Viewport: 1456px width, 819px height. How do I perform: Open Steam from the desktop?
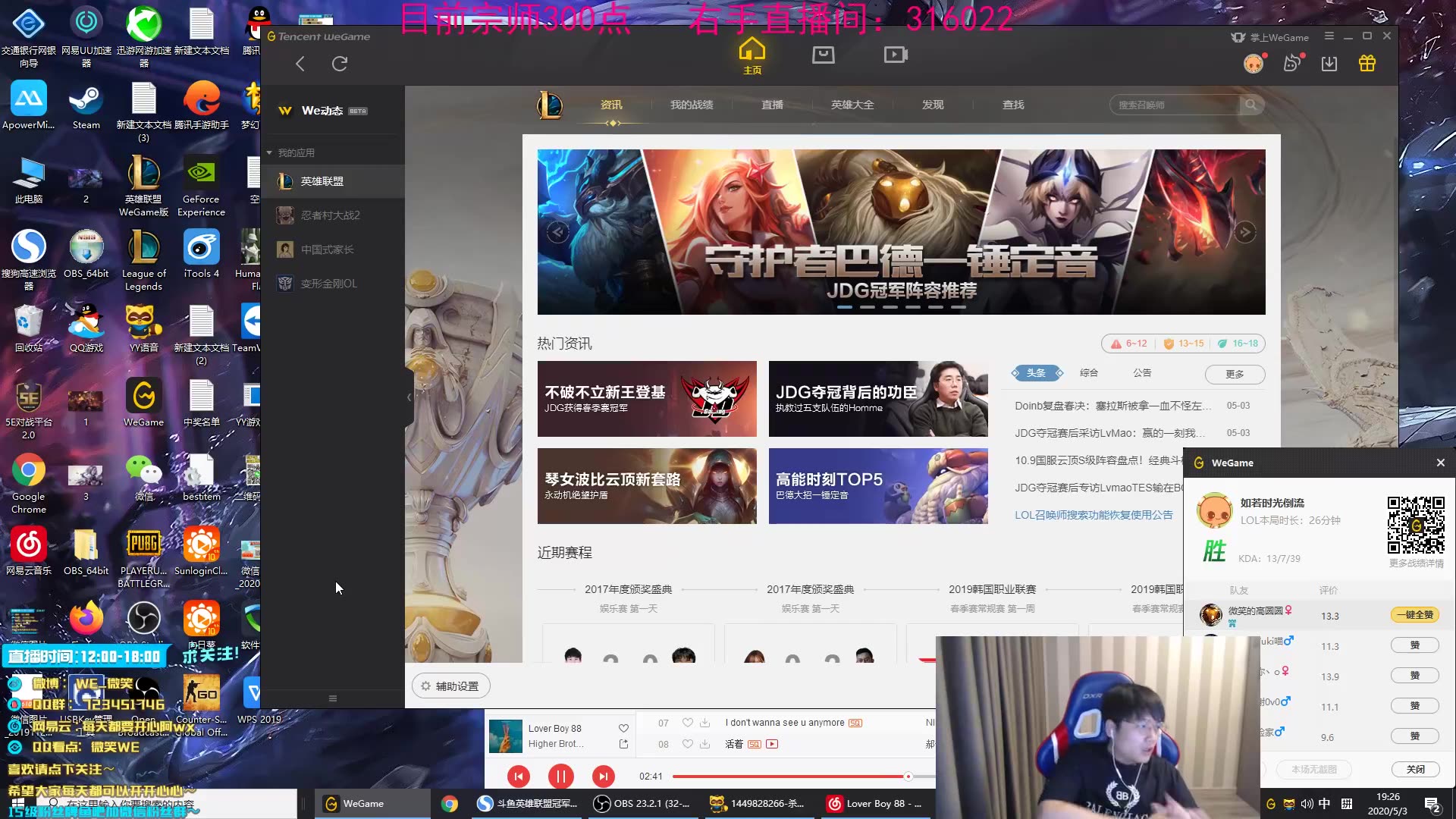click(86, 107)
